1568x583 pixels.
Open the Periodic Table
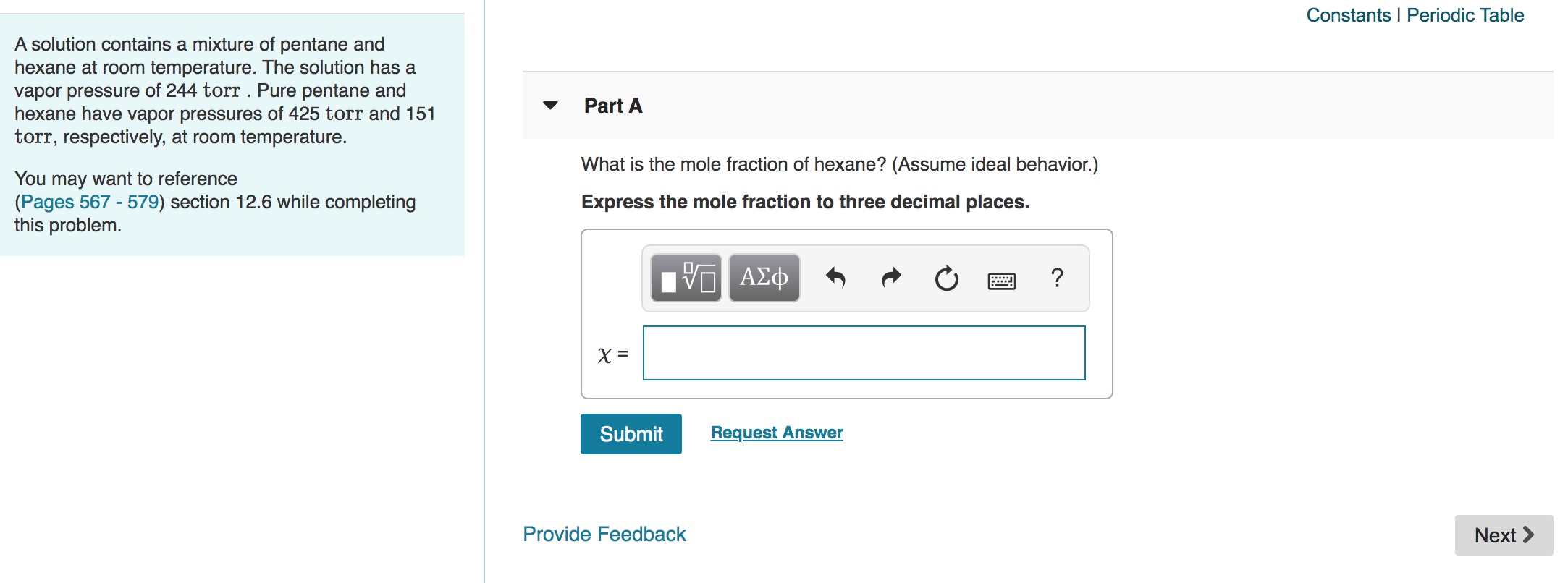pos(1464,14)
